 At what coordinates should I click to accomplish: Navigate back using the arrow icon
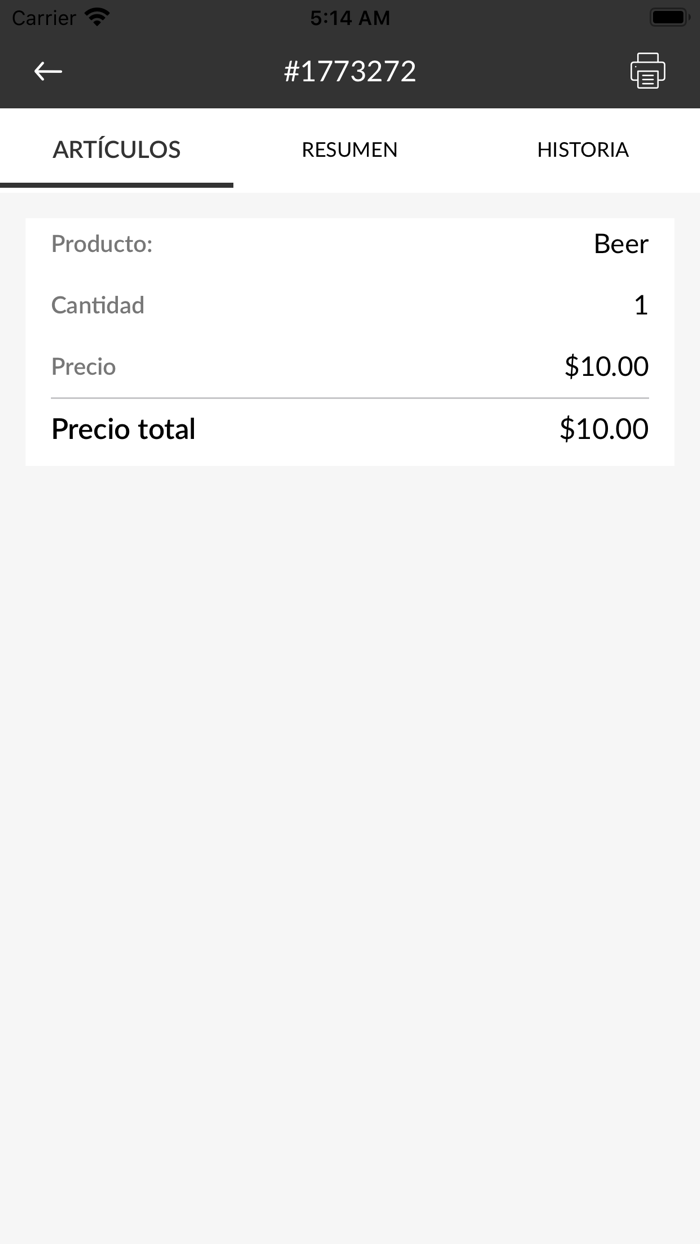tap(47, 71)
